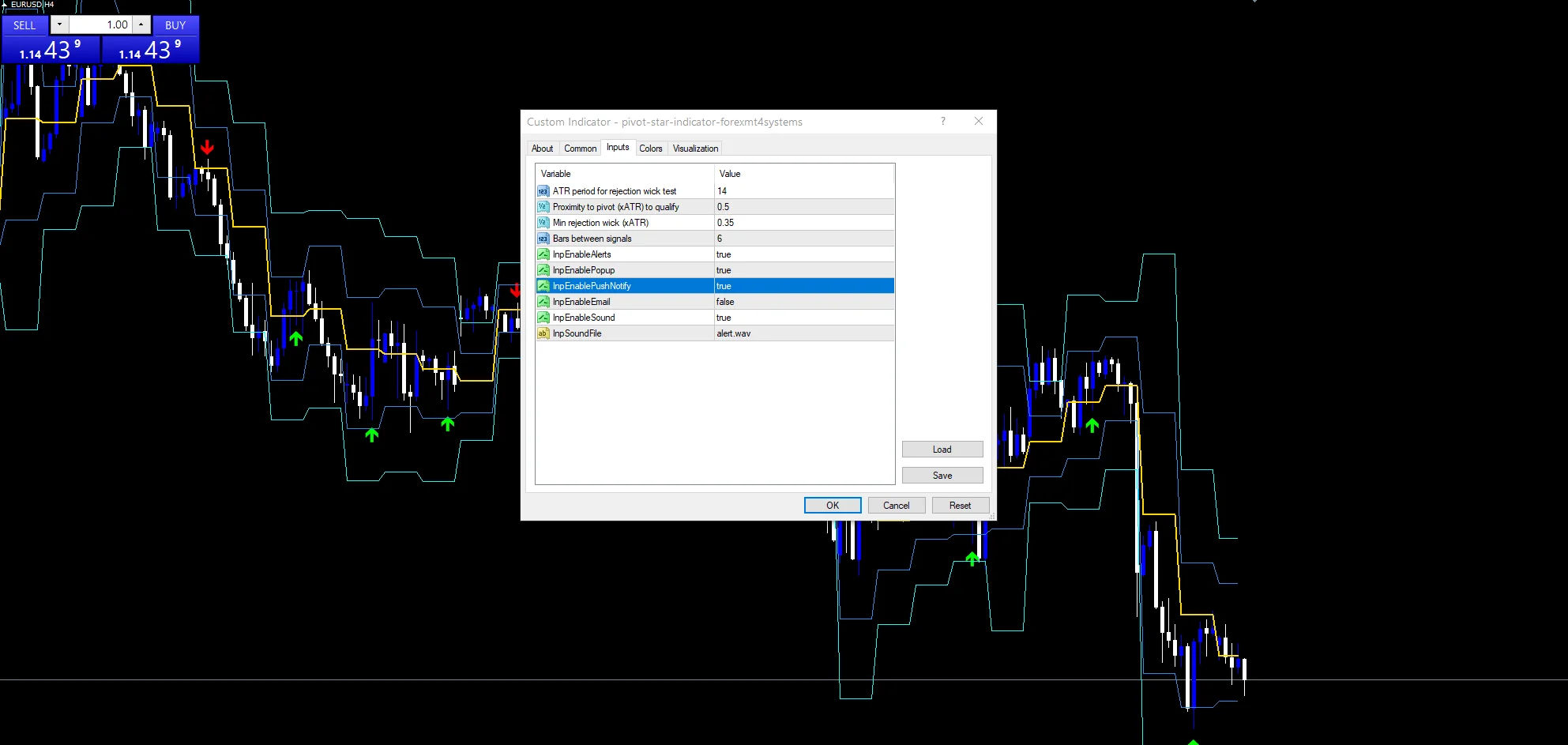Click the ATR period row integer icon
Image resolution: width=1568 pixels, height=745 pixels.
[x=543, y=191]
